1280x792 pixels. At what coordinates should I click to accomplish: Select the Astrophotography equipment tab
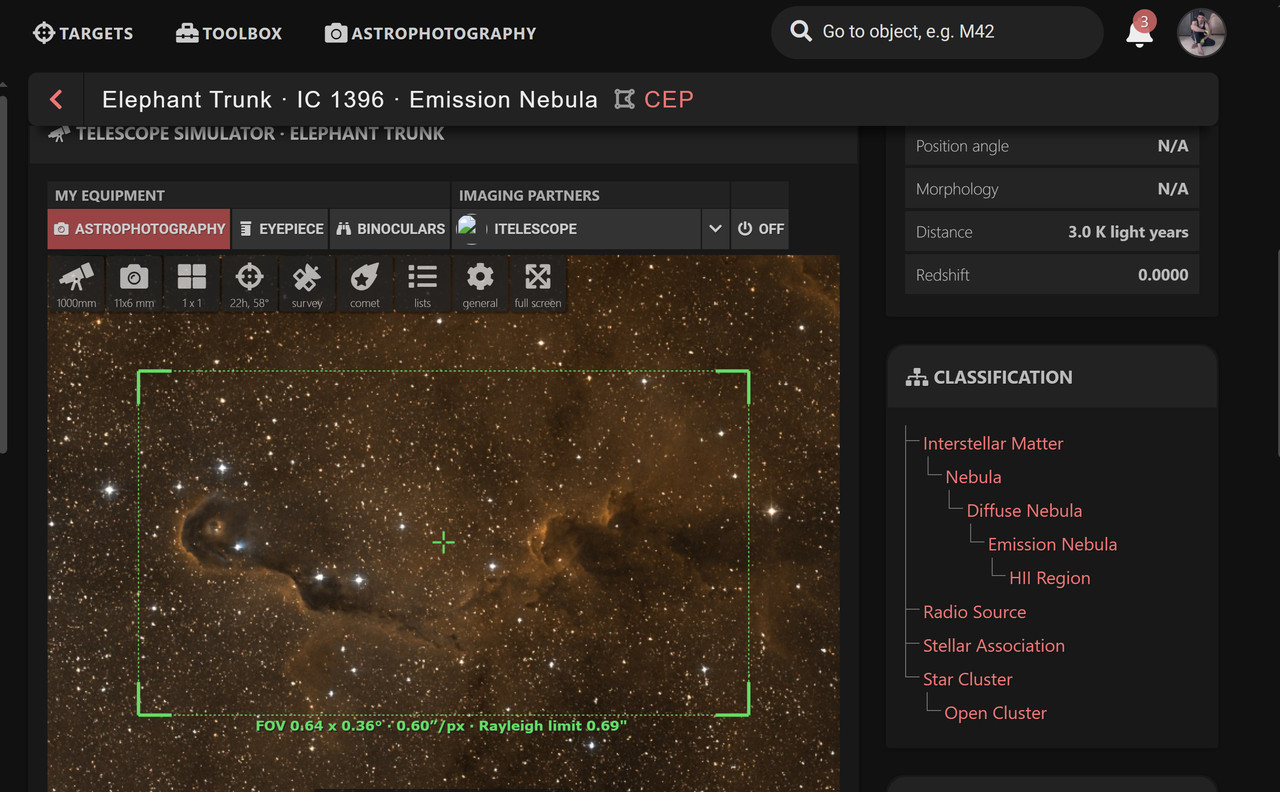[139, 229]
